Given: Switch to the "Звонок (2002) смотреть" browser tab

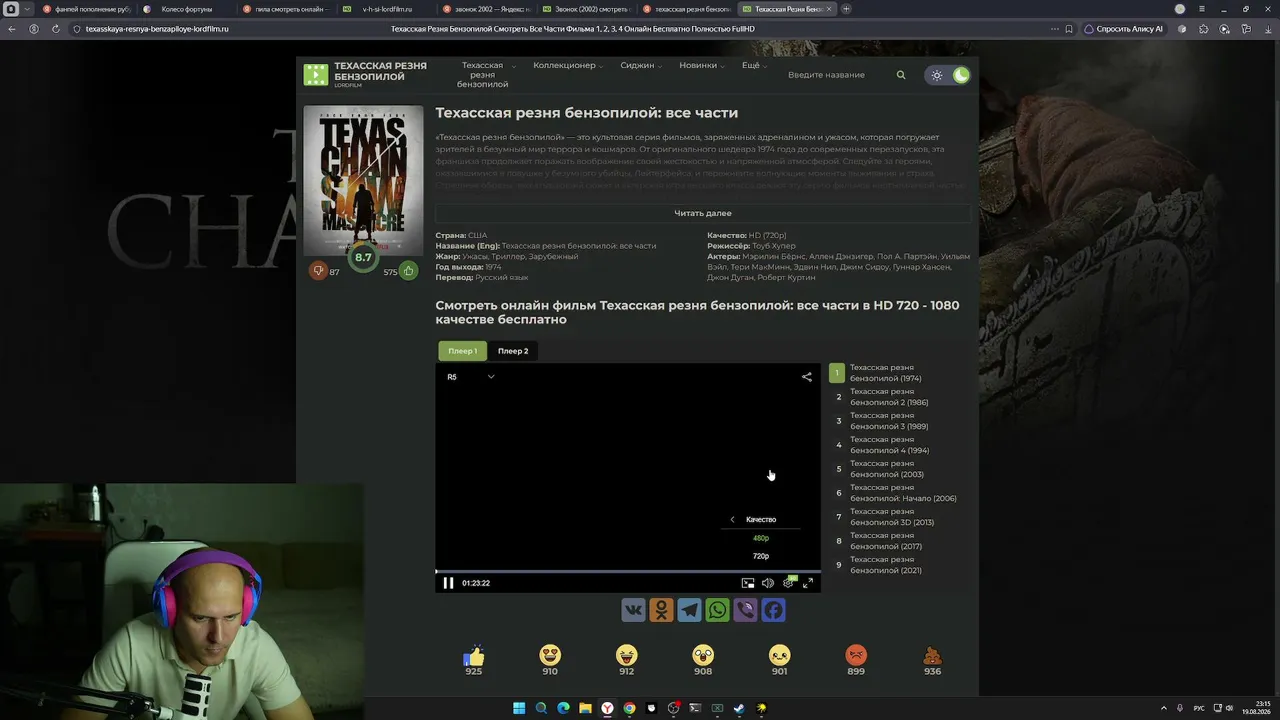Looking at the screenshot, I should pos(587,9).
